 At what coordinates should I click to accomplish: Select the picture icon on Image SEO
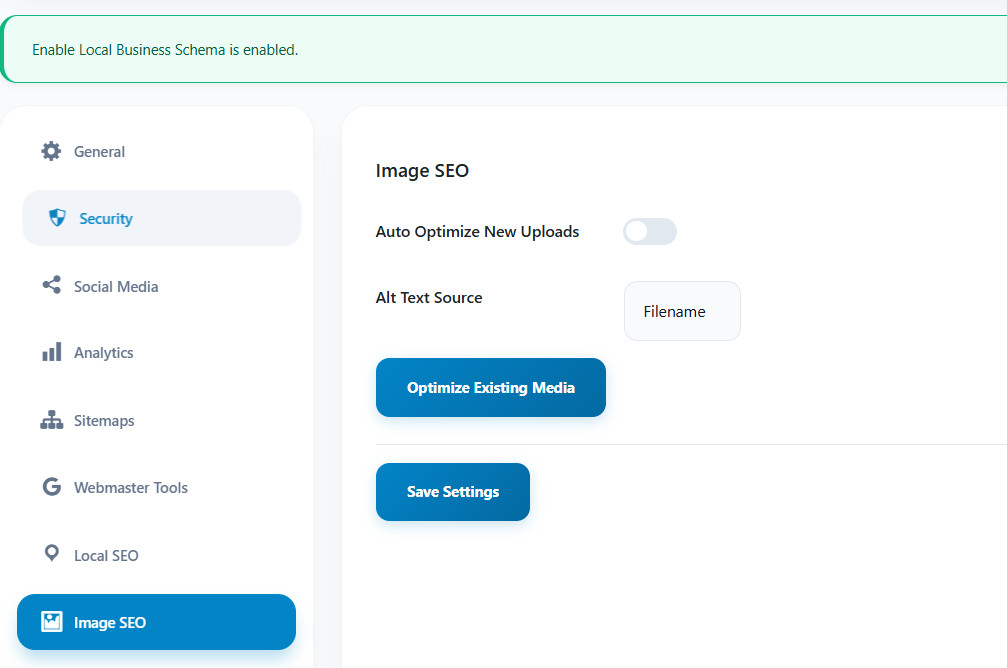(51, 621)
